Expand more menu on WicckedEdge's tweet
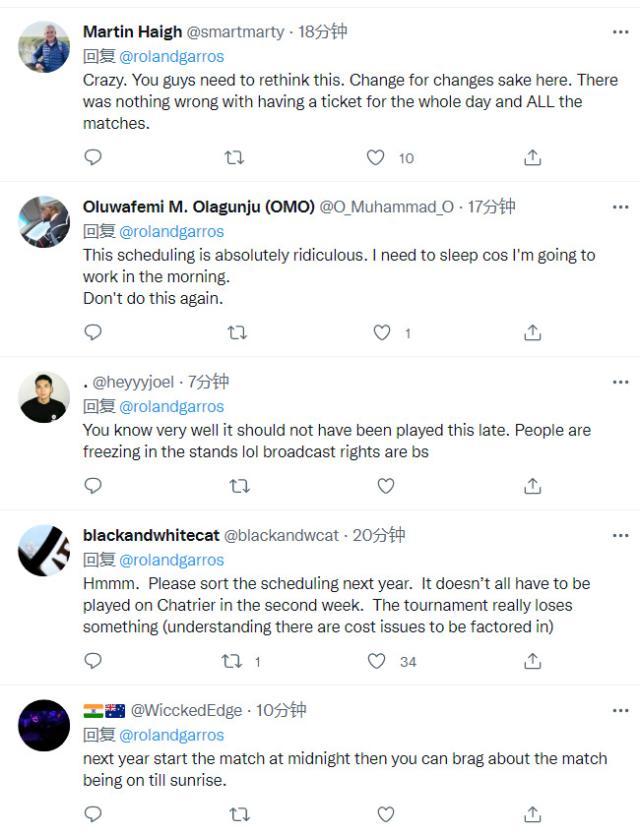This screenshot has width=640, height=833. tap(620, 710)
